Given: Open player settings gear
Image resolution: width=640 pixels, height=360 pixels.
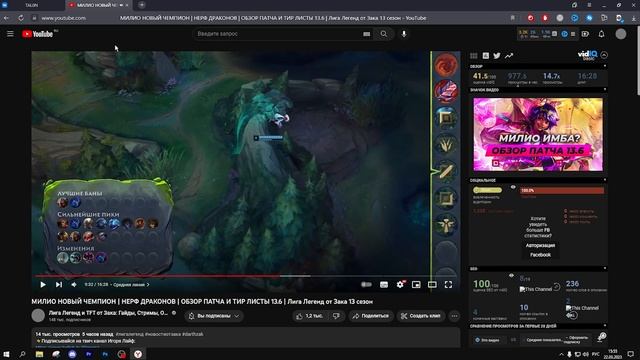Looking at the screenshot, I should (400, 284).
